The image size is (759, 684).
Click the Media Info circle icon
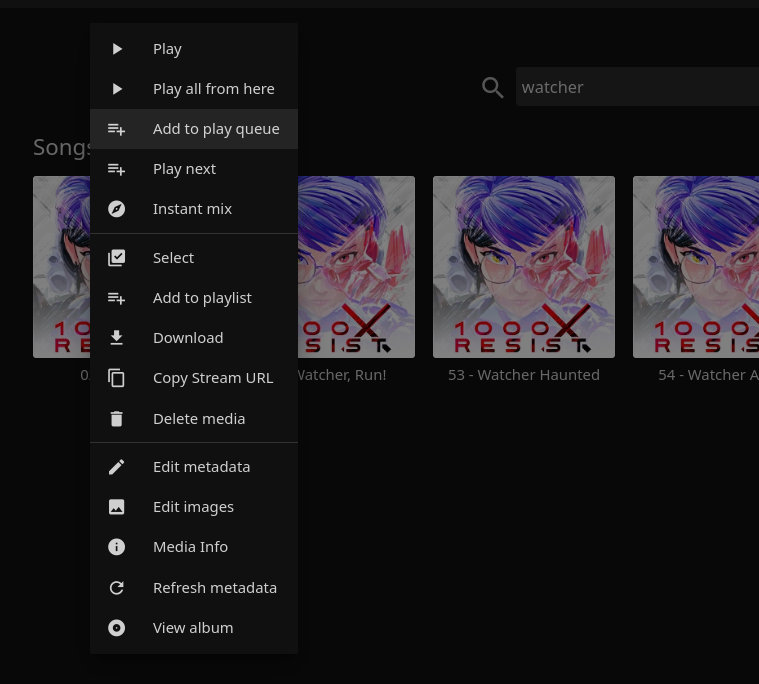pyautogui.click(x=117, y=547)
